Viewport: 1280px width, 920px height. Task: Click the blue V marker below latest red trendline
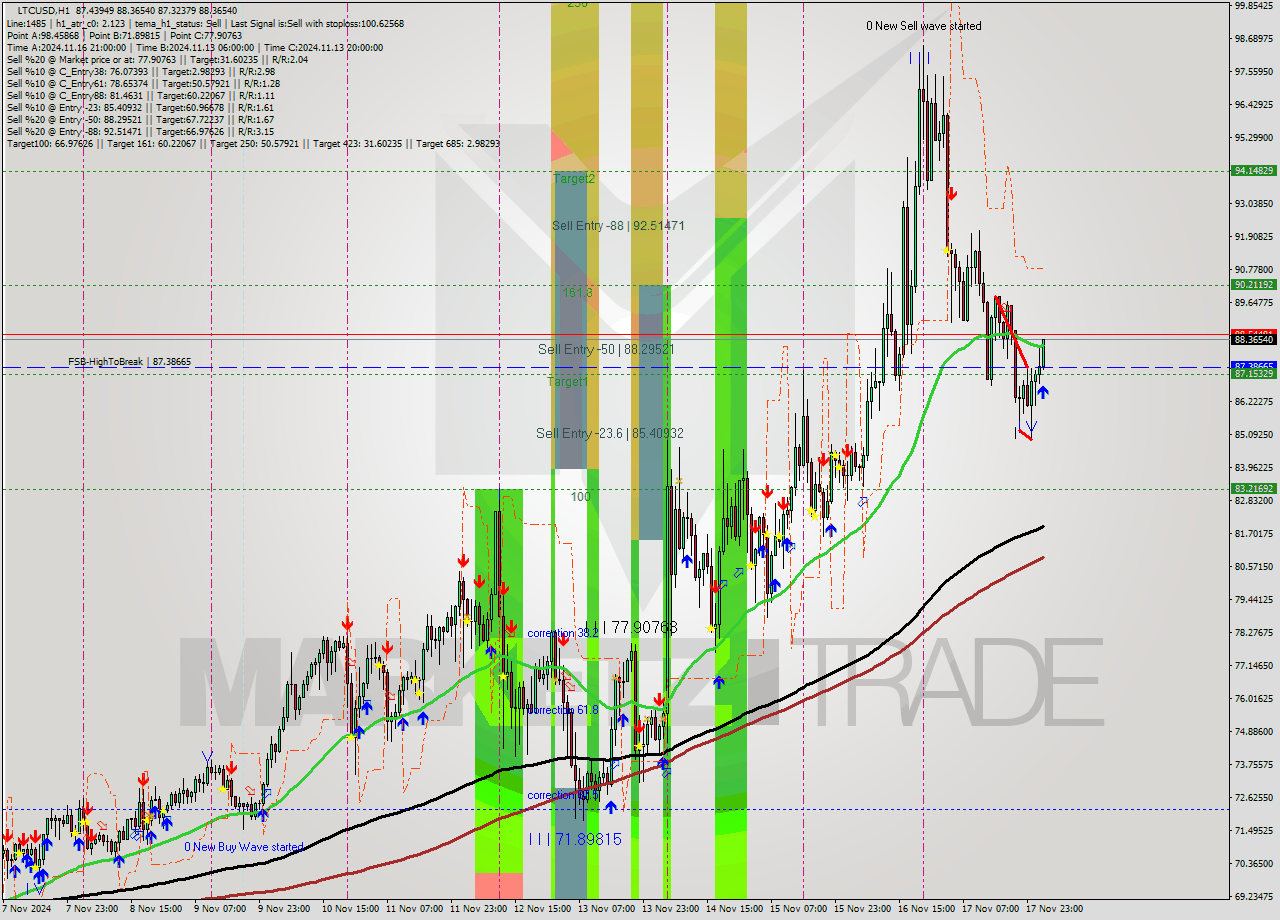click(x=1031, y=428)
